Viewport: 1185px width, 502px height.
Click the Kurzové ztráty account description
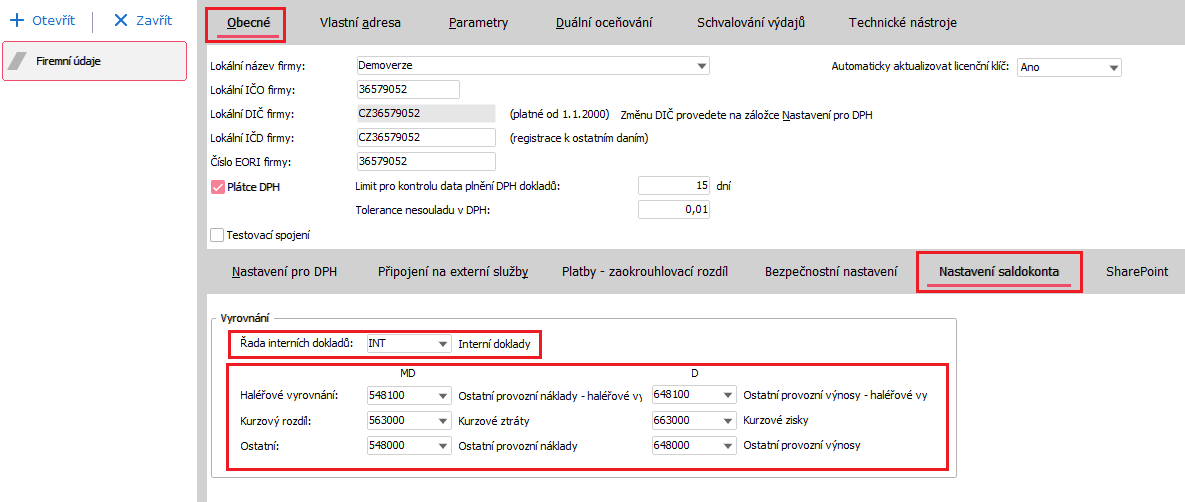click(x=495, y=420)
